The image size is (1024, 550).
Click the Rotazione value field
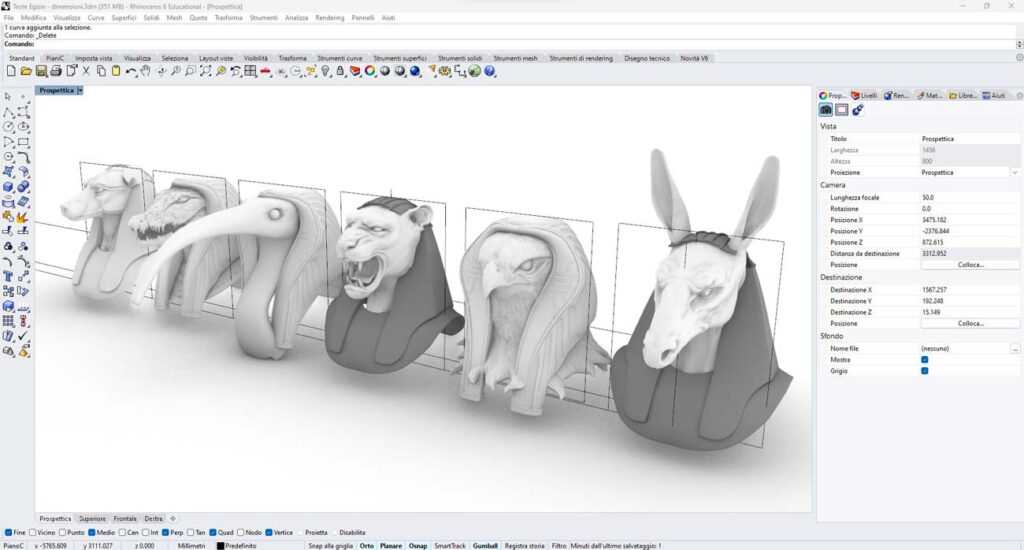pyautogui.click(x=970, y=208)
